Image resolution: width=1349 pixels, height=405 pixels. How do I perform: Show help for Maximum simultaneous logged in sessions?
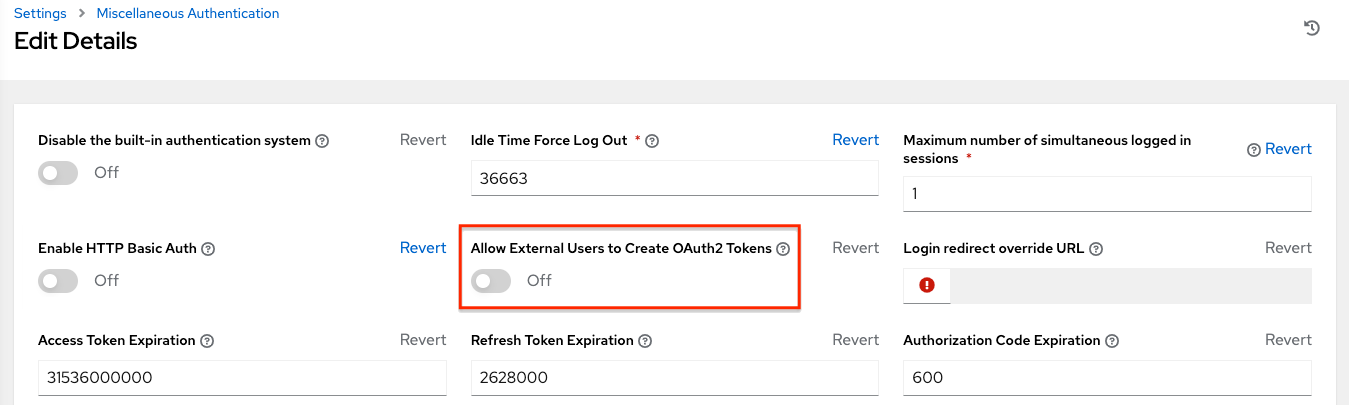1253,150
